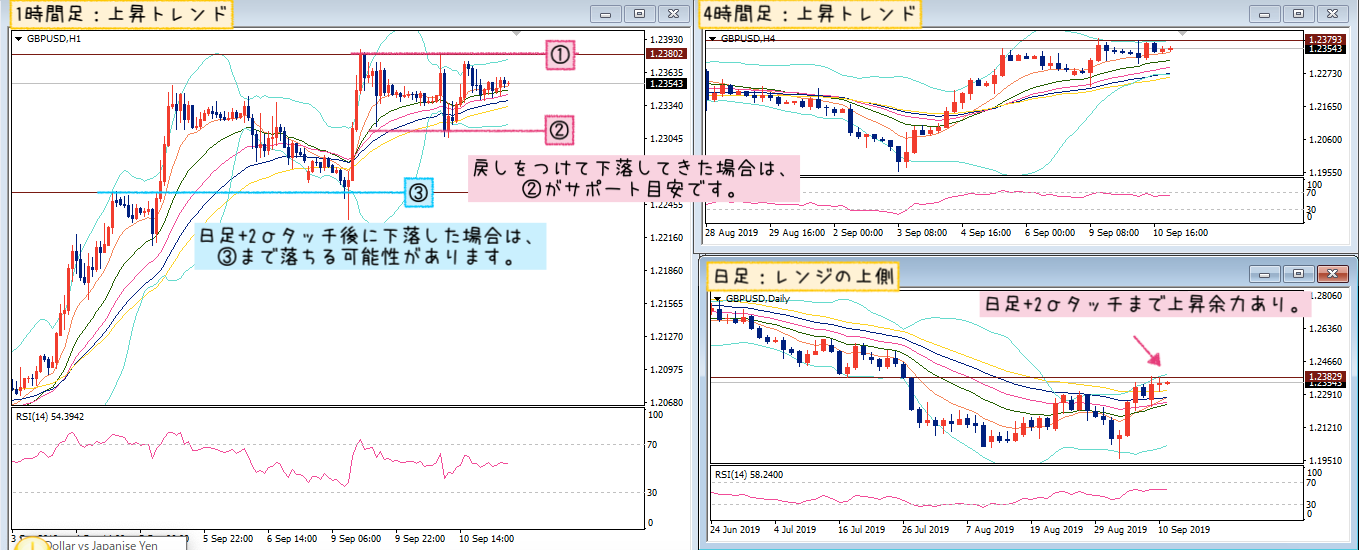Screen dimensions: 1359x550
Task: Click the 24 Jun 2019 date label in Daily chart
Action: 737,528
